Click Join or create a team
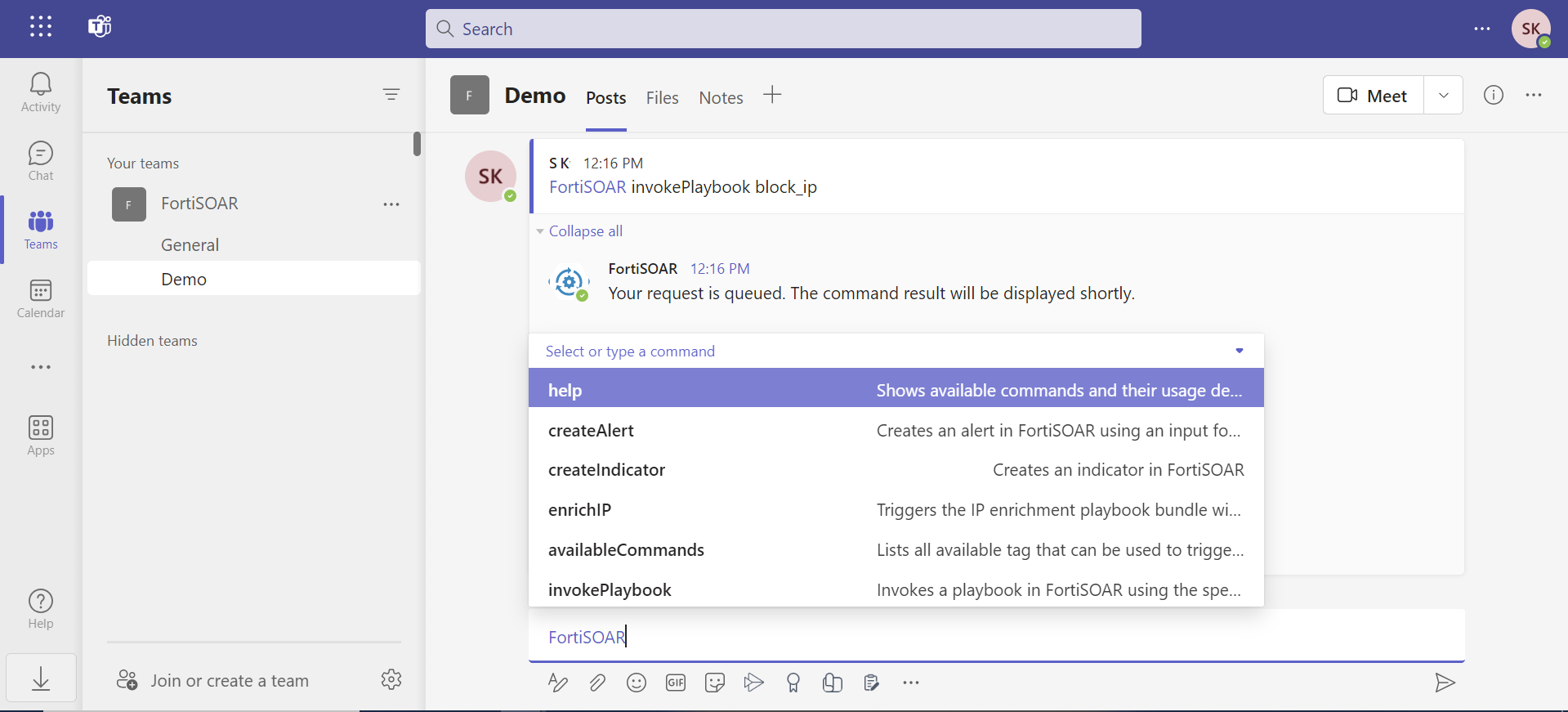1568x712 pixels. click(x=229, y=680)
